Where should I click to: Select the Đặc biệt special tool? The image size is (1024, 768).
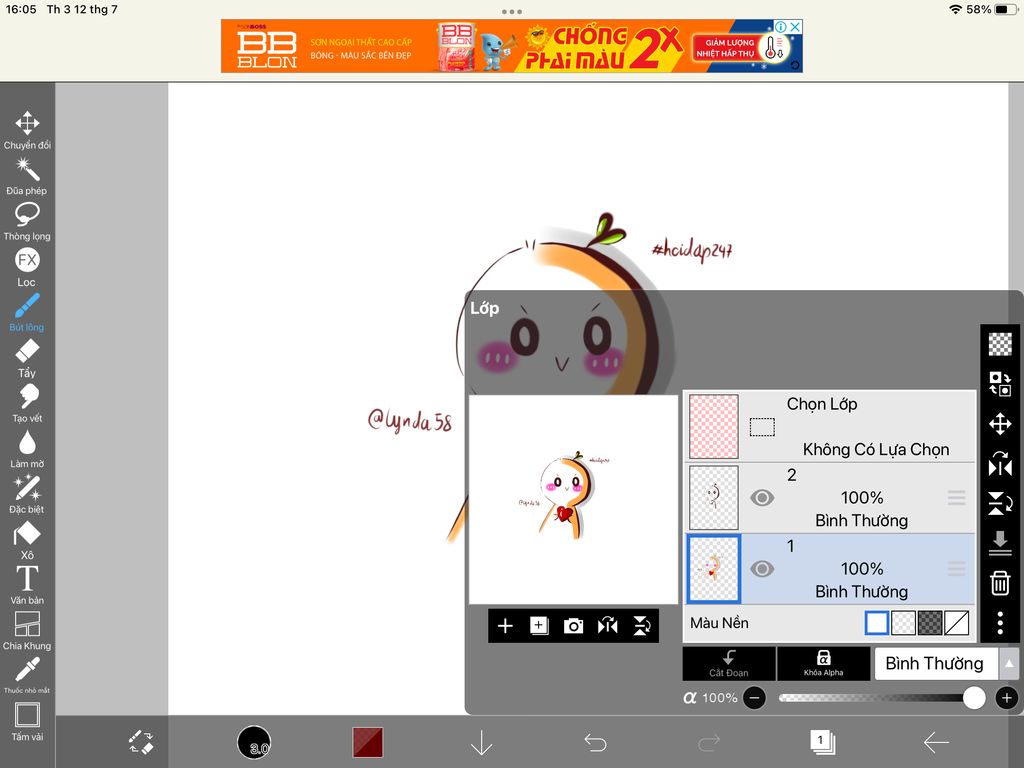click(27, 495)
